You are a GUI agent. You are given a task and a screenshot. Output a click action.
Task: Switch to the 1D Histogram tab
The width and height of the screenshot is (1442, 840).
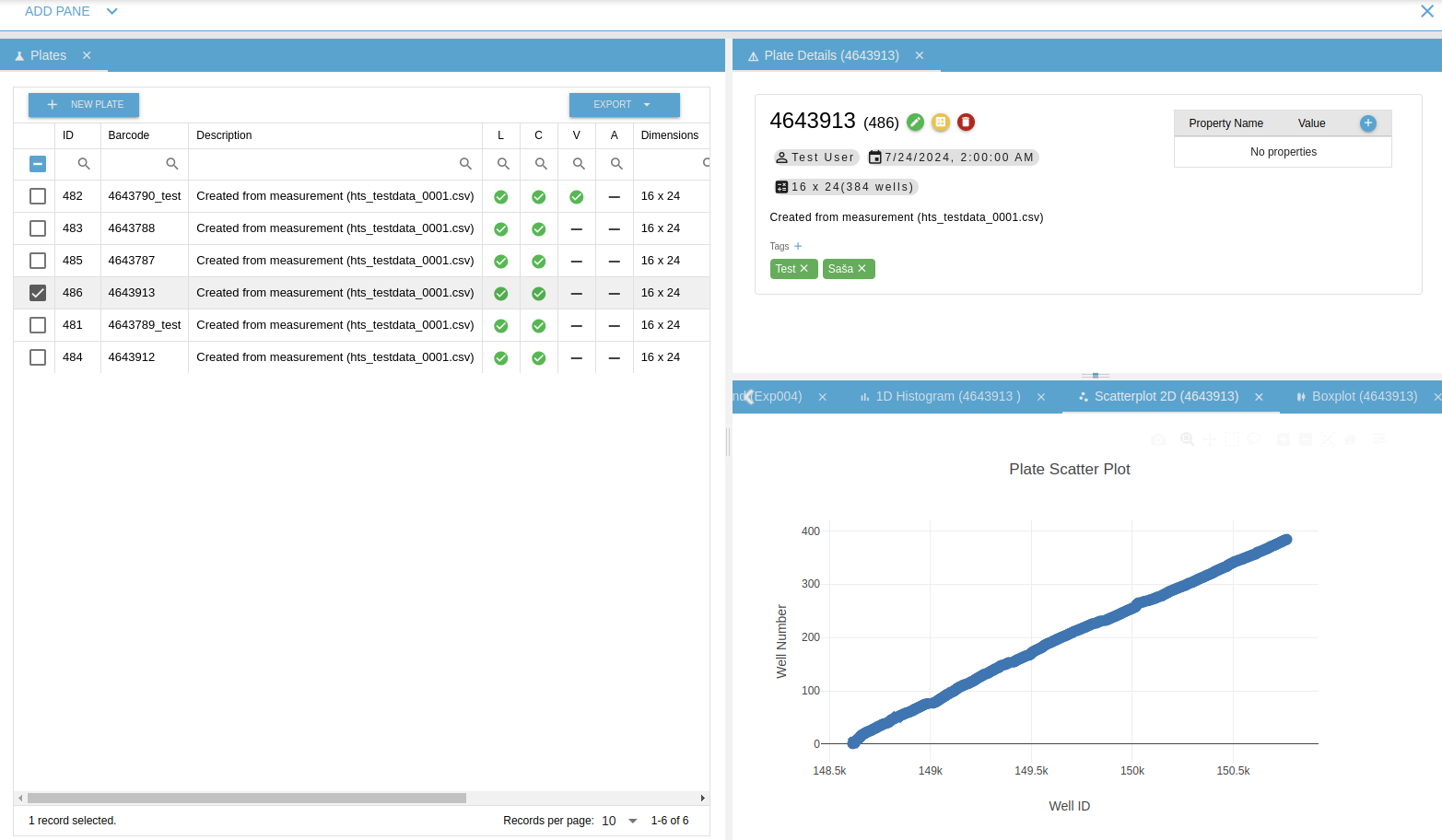tap(947, 397)
